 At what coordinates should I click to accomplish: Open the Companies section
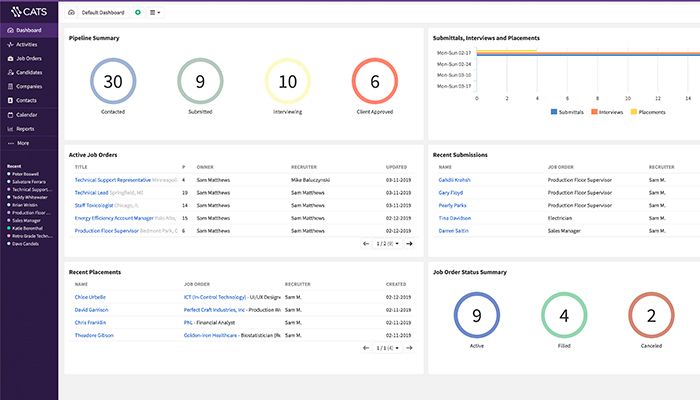click(x=29, y=87)
